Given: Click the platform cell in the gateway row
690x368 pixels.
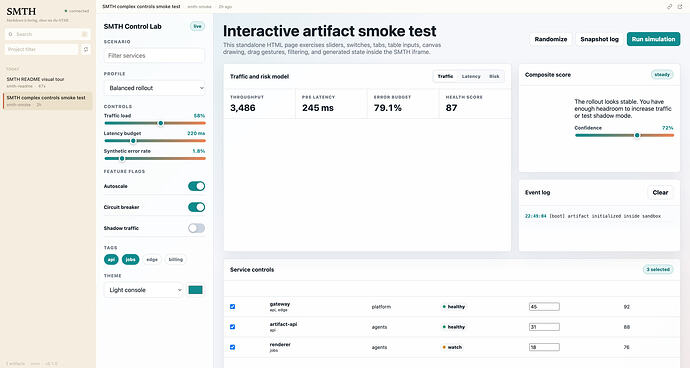Looking at the screenshot, I should tap(381, 307).
